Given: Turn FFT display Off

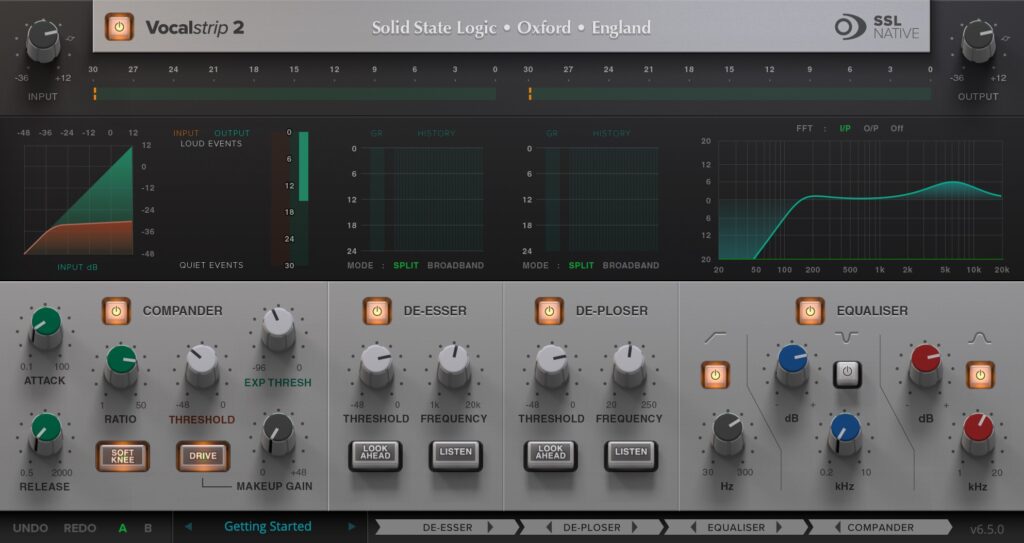Looking at the screenshot, I should pos(897,129).
